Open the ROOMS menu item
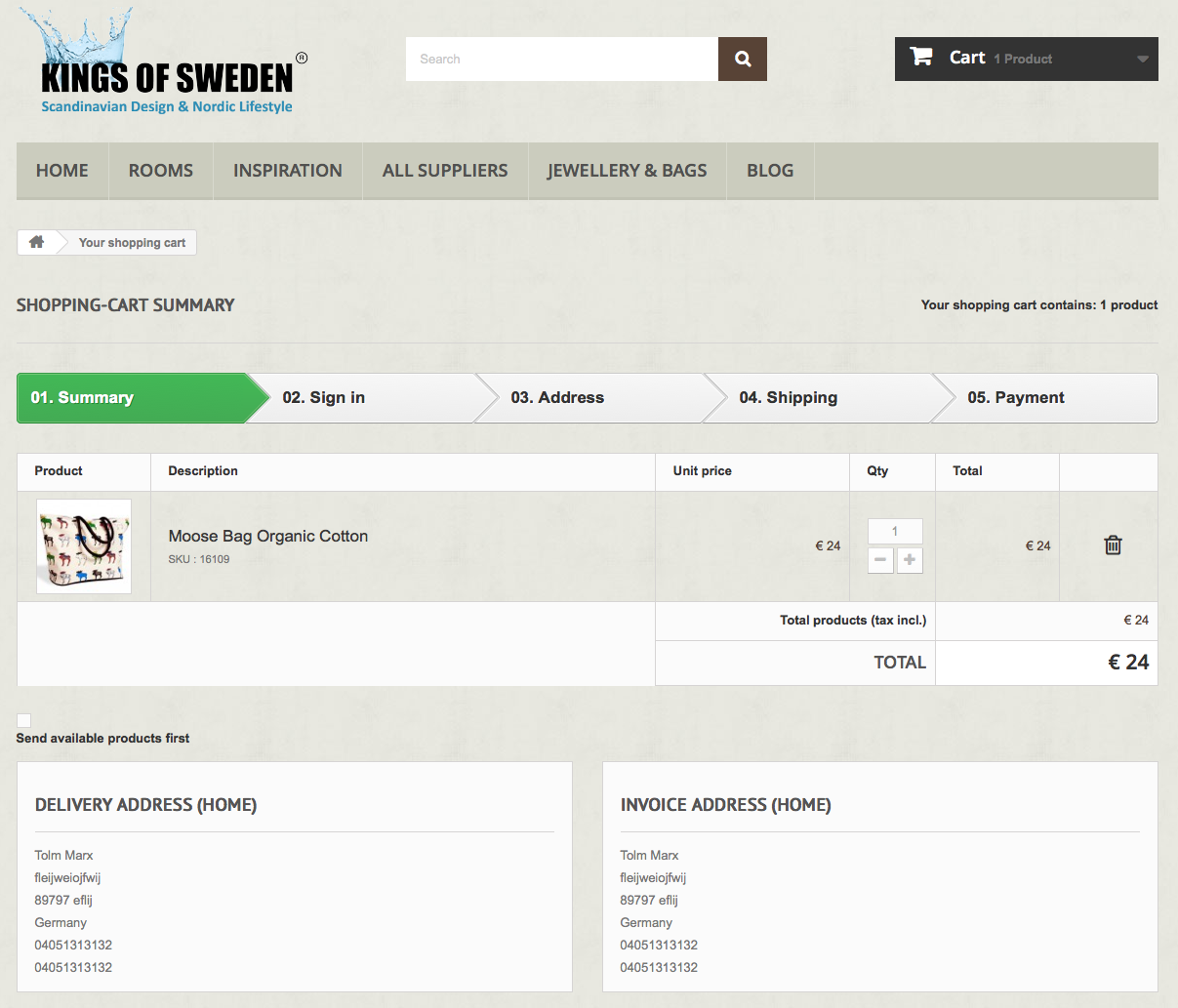Screen dimensions: 1178x1008 click(161, 171)
